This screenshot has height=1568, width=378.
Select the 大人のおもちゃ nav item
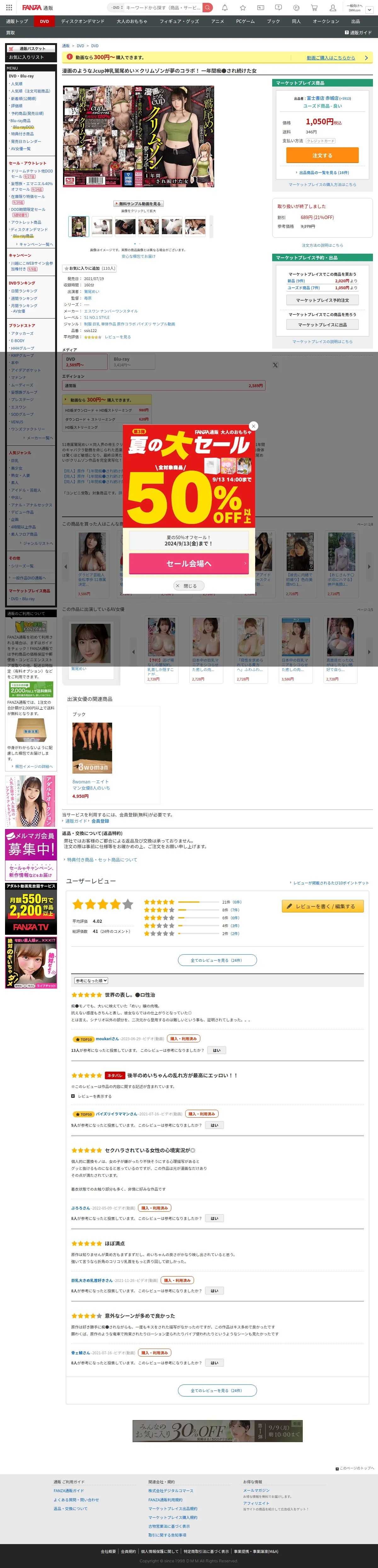(132, 21)
